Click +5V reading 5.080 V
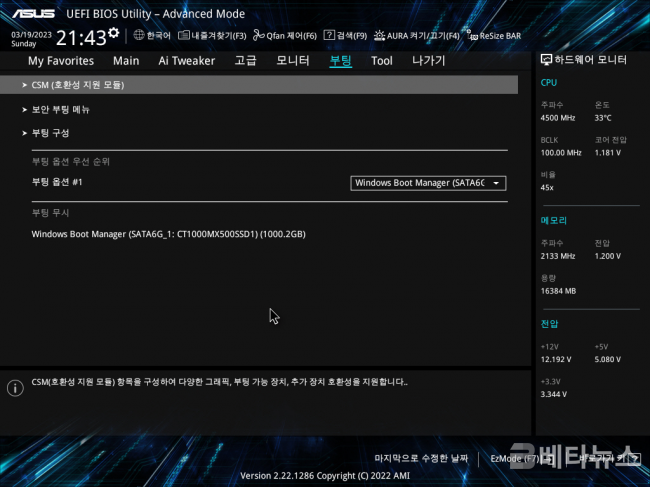 tap(608, 359)
